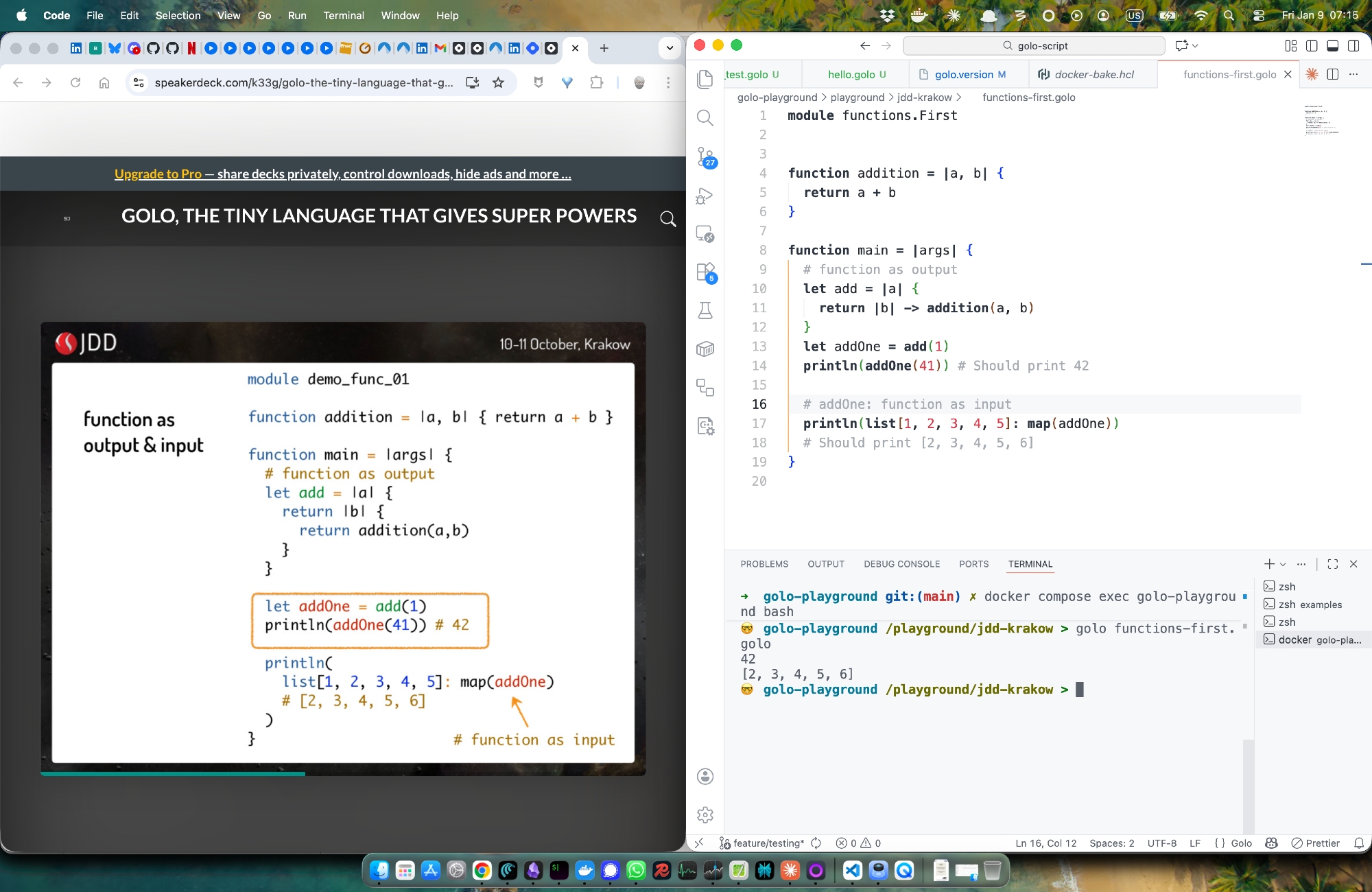Open the Extensions view in activity bar

705,272
